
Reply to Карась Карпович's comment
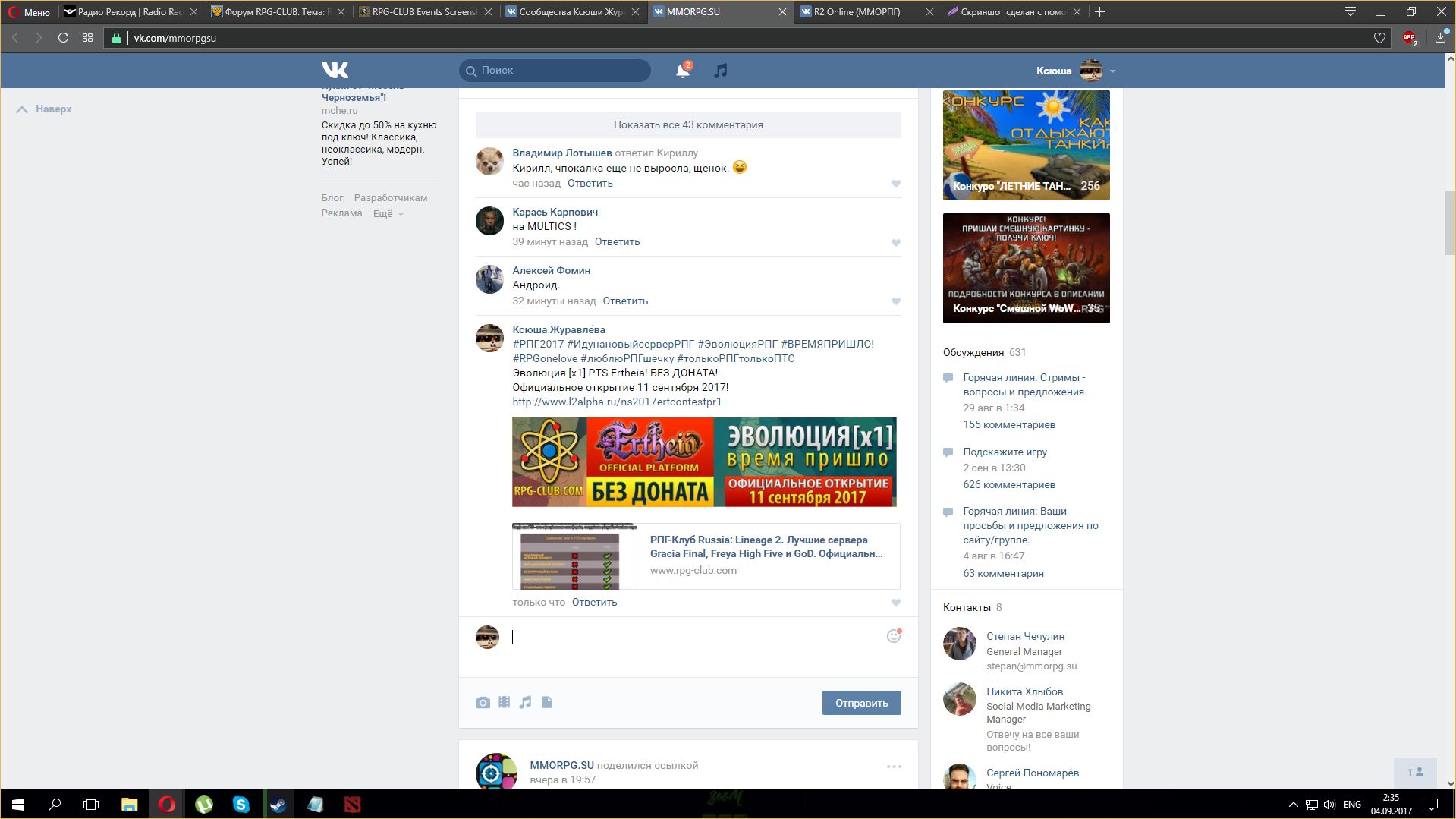pyautogui.click(x=617, y=241)
